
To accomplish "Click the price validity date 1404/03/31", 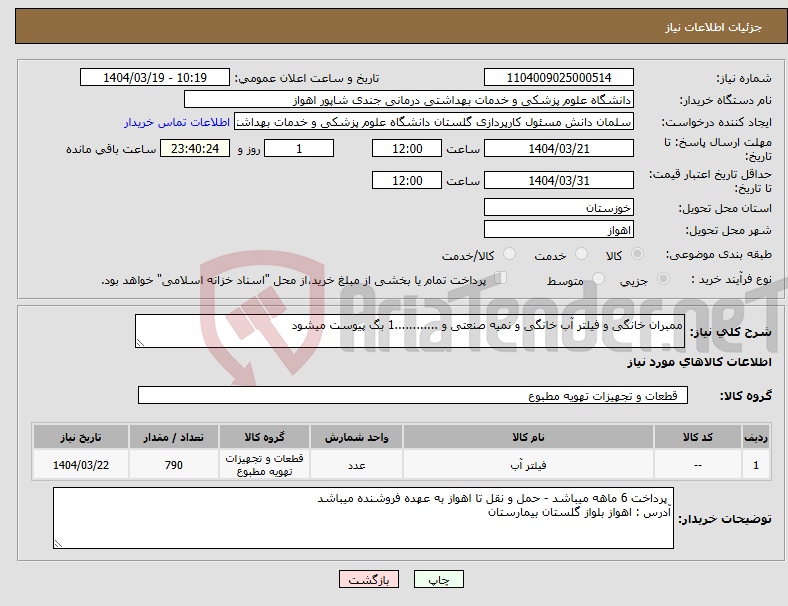I will (558, 180).
